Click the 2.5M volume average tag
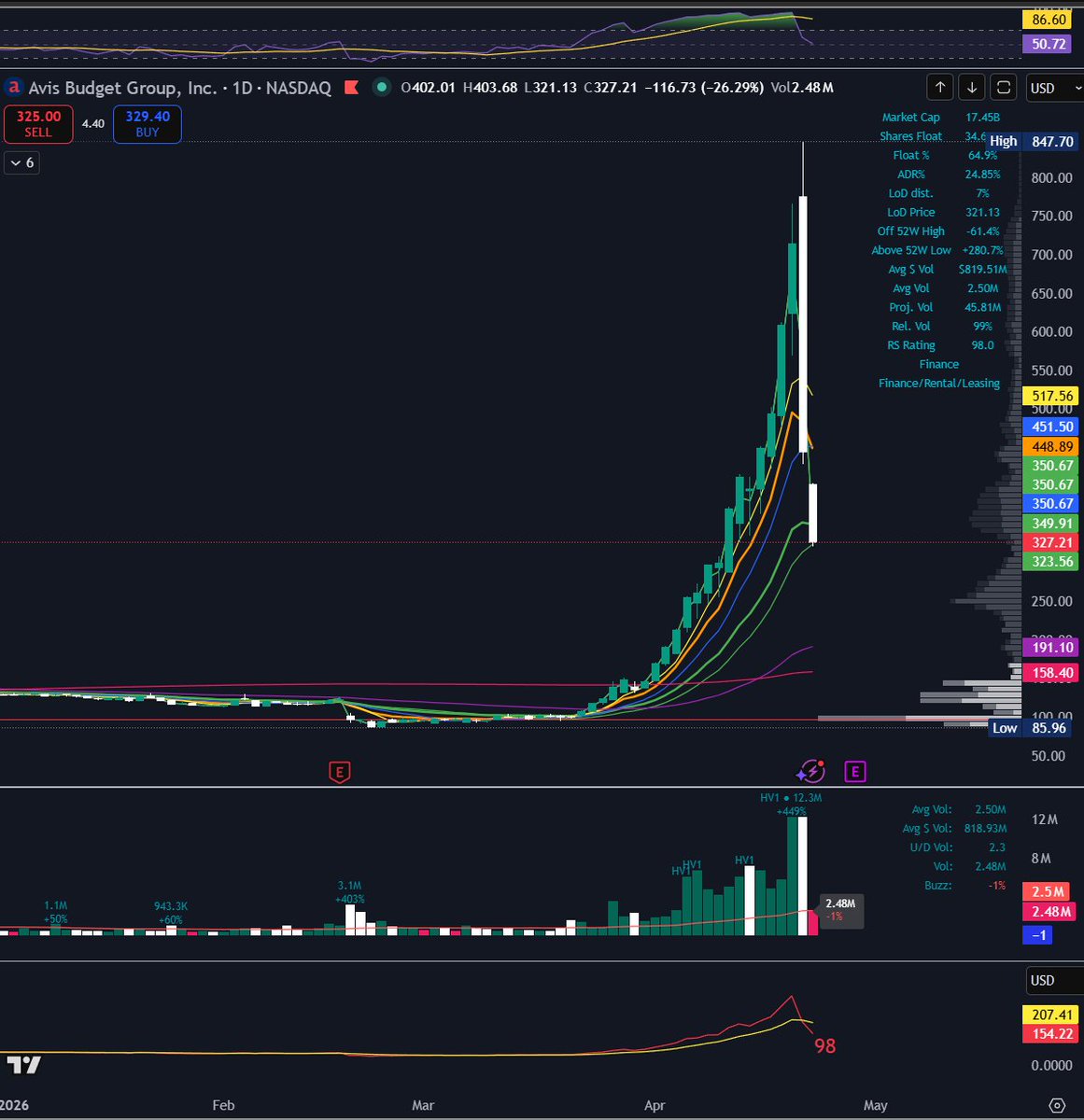Viewport: 1084px width, 1120px height. [1048, 891]
